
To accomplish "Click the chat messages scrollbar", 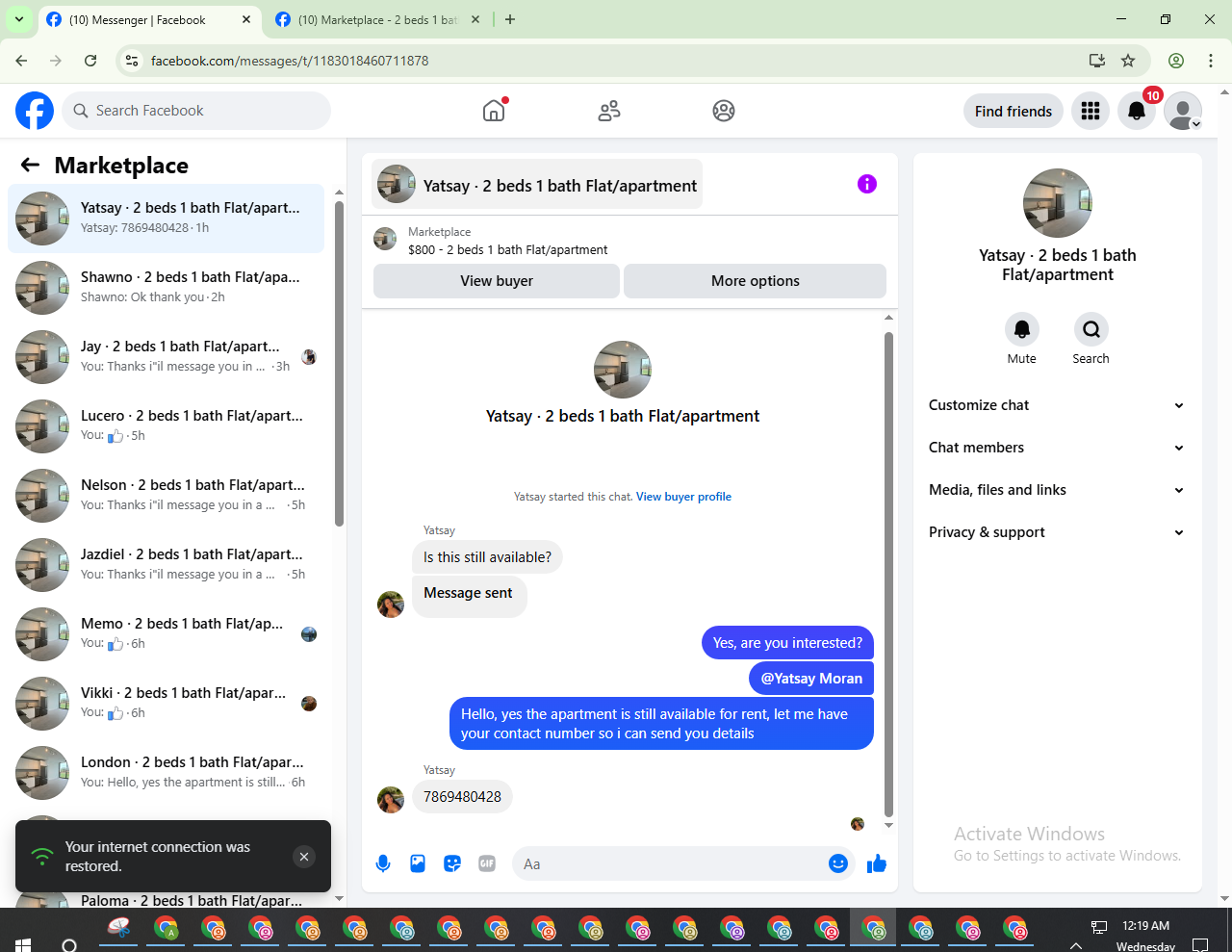I will 888,574.
